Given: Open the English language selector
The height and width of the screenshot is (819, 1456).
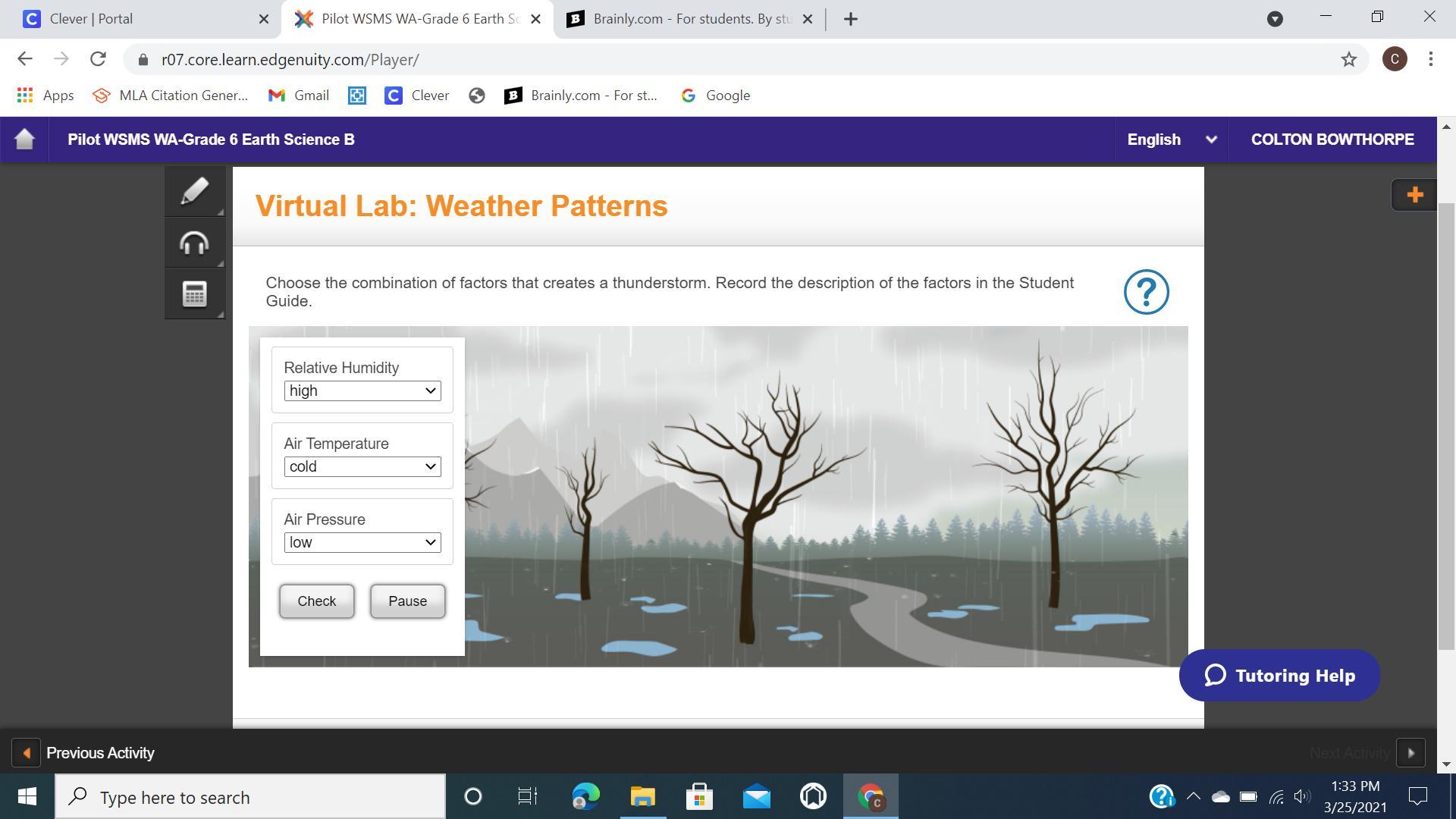Looking at the screenshot, I should click(x=1170, y=140).
